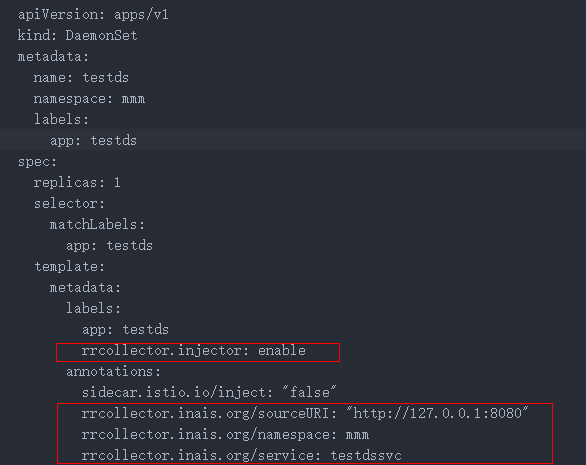
Task: Click the 'spec:' key
Action: click(37, 162)
